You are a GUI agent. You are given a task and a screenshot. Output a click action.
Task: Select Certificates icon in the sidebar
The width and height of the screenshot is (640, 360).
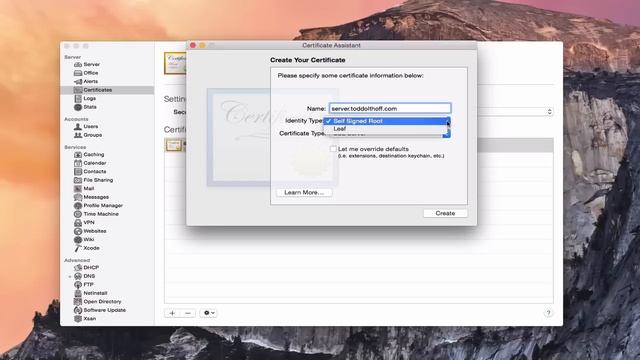(x=78, y=90)
